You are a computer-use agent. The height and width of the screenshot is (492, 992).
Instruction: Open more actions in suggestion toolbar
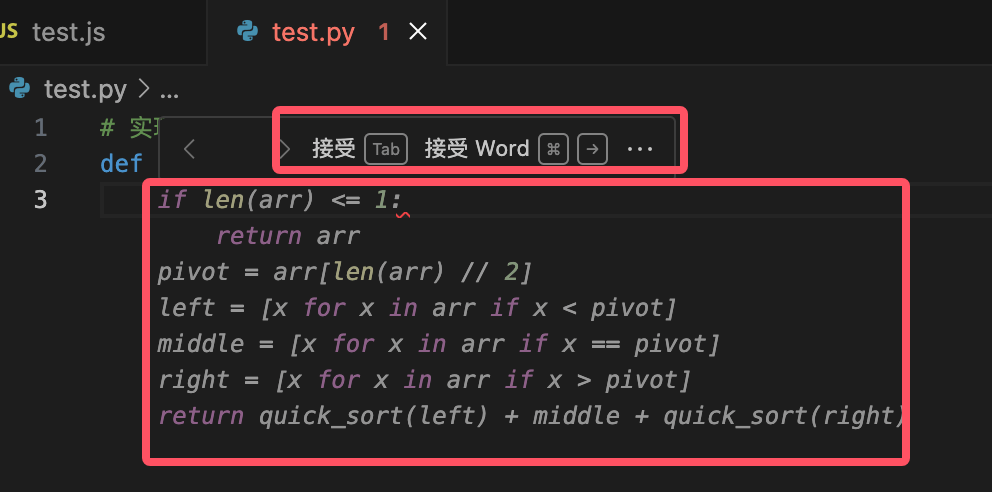pos(639,149)
